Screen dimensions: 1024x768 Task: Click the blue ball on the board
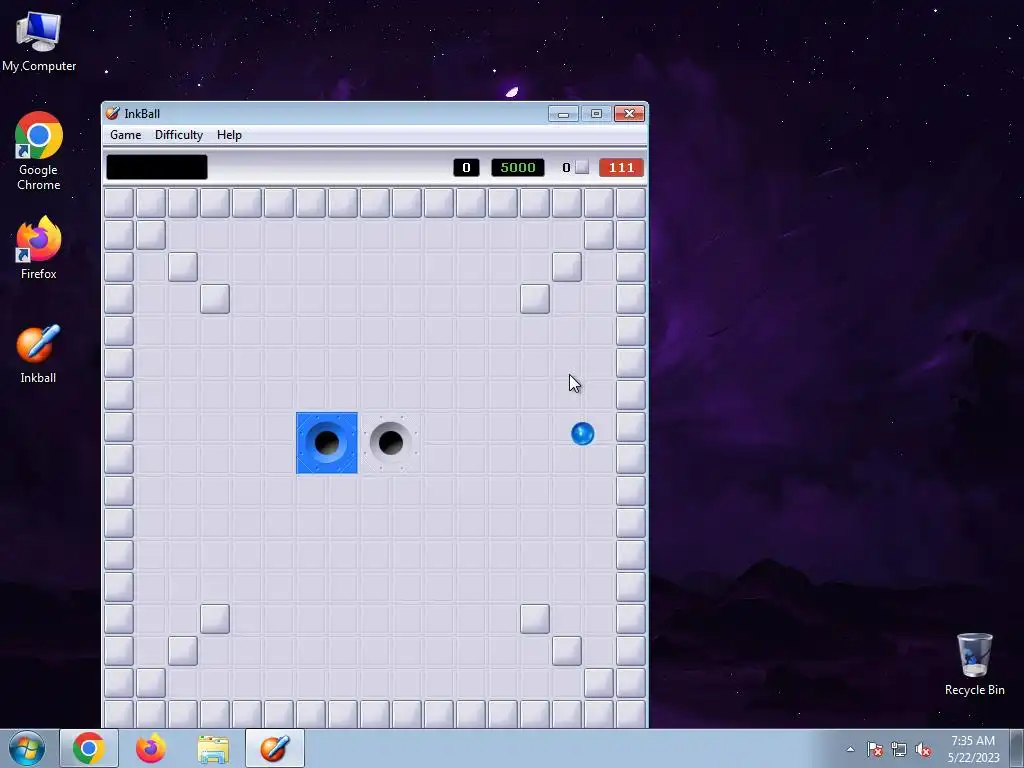[583, 434]
